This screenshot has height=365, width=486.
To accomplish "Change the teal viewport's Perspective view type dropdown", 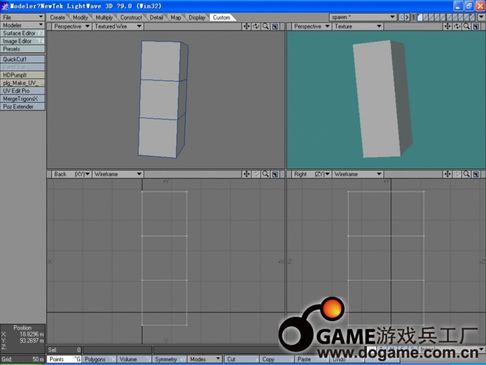I will click(311, 26).
